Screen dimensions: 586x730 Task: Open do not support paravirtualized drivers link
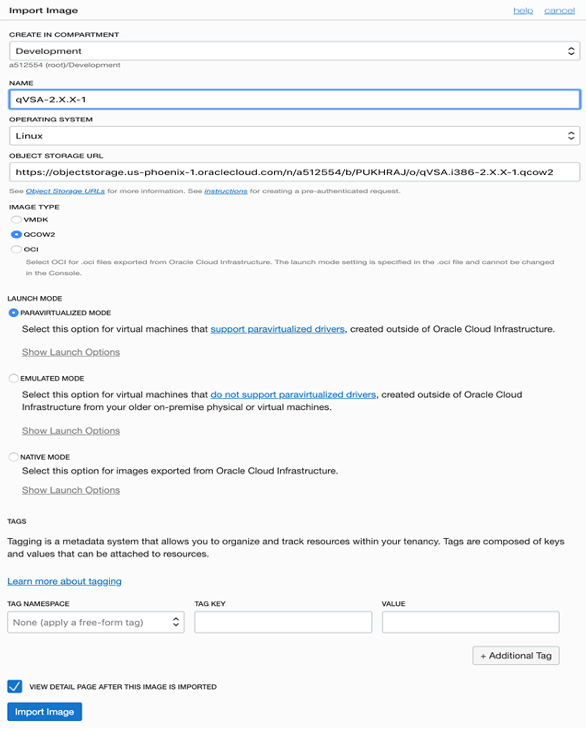coord(293,395)
